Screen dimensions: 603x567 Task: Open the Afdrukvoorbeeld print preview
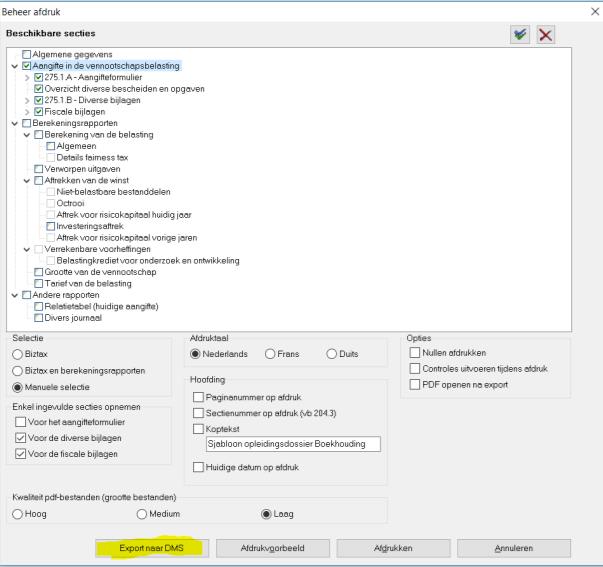(x=270, y=547)
